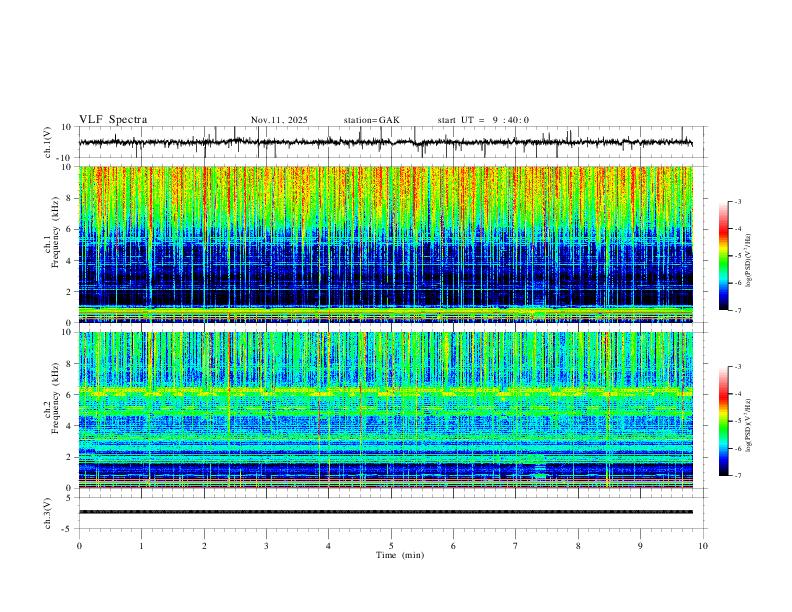Click the 'ch.1(V)' waveform axis label
This screenshot has height=612, width=792.
click(x=48, y=142)
